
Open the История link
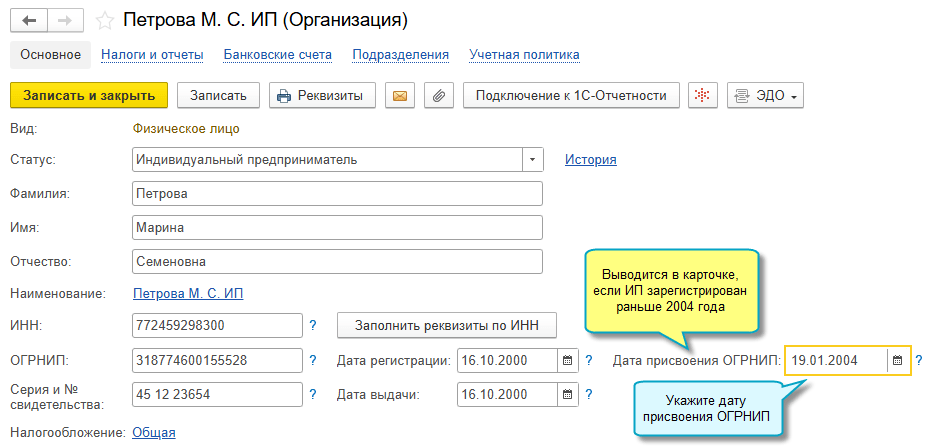tap(591, 160)
